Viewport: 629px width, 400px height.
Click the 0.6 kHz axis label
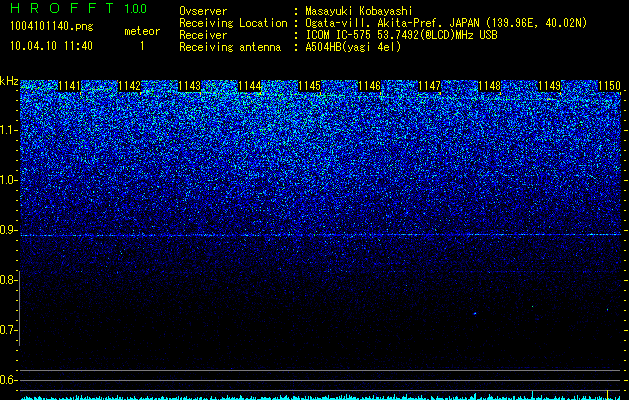coord(7,380)
